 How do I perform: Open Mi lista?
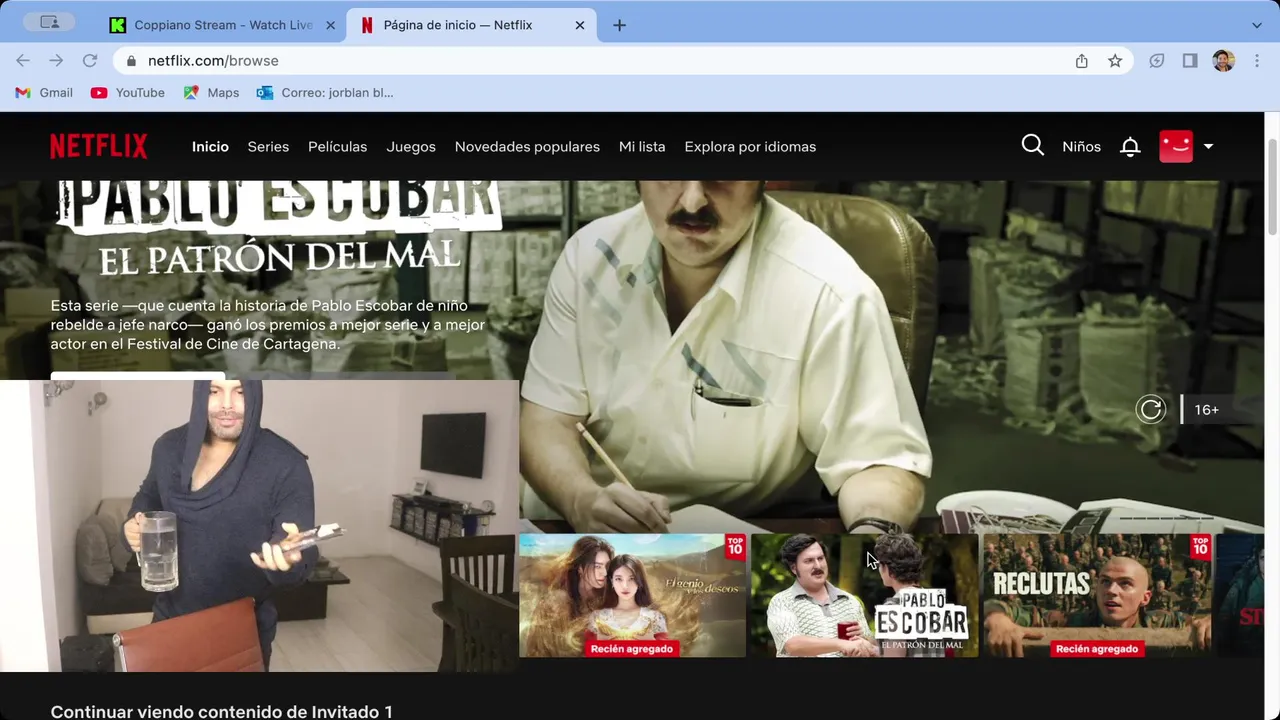coord(642,146)
